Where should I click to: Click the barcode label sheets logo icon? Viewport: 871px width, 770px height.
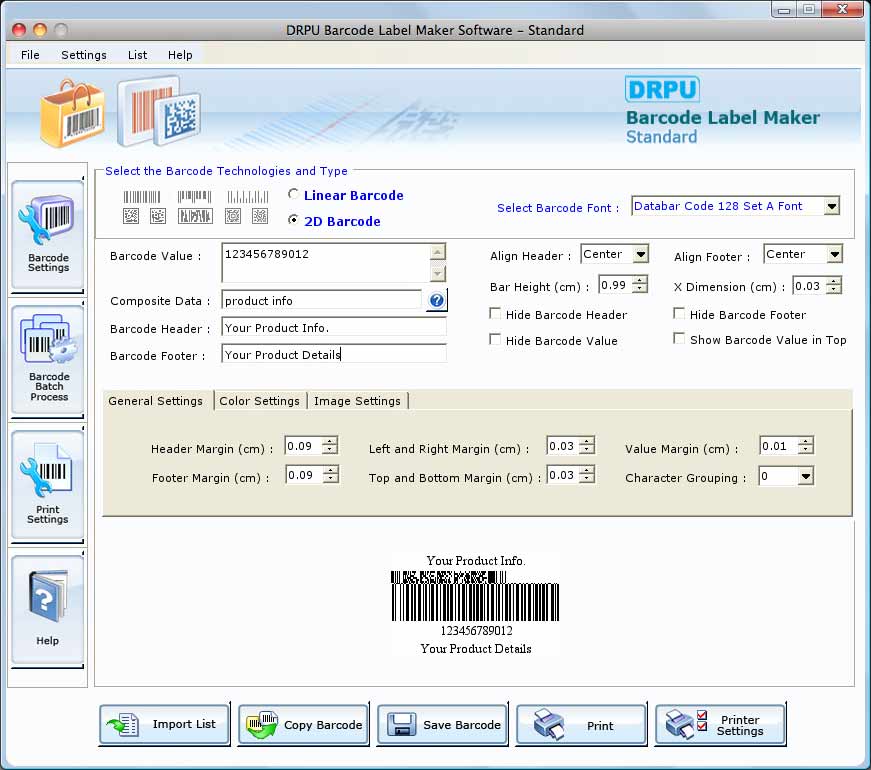tap(159, 111)
